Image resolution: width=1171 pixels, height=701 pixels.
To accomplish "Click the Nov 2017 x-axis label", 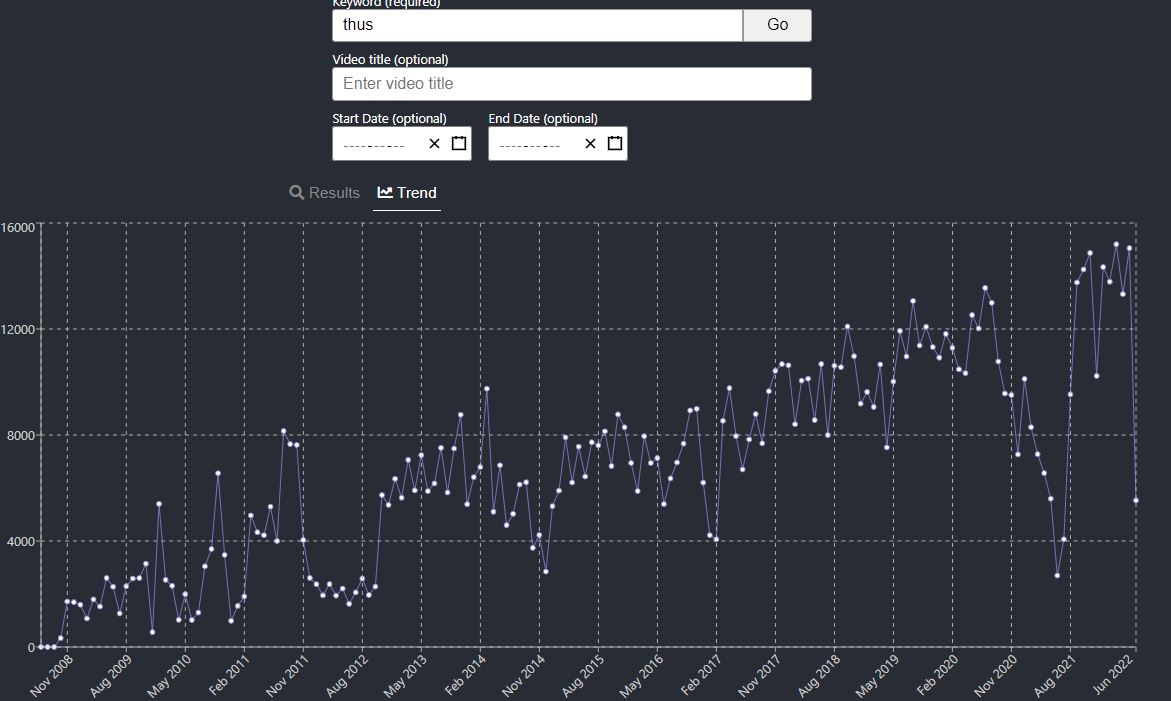I will (759, 676).
